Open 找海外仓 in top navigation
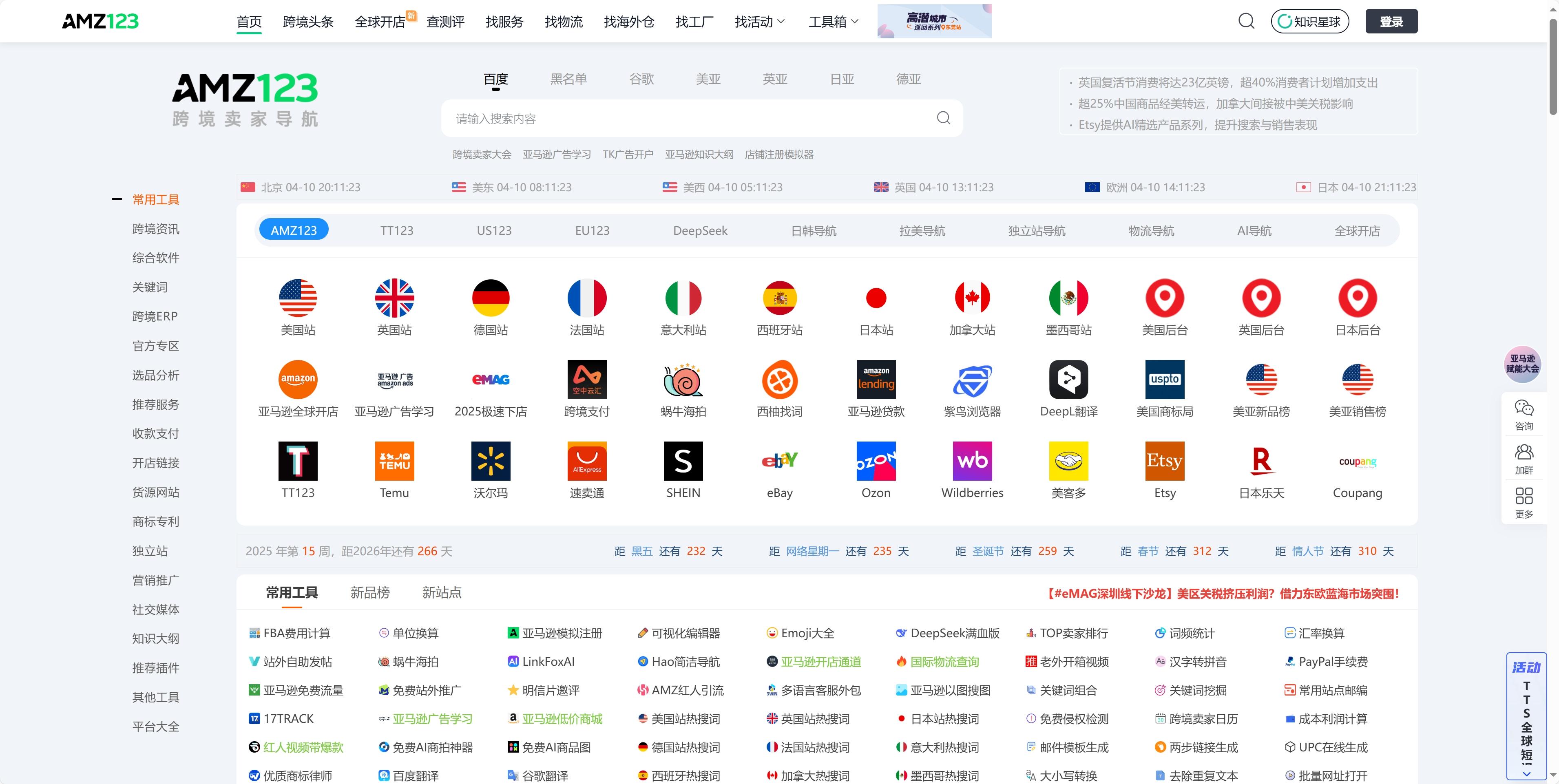 [629, 22]
